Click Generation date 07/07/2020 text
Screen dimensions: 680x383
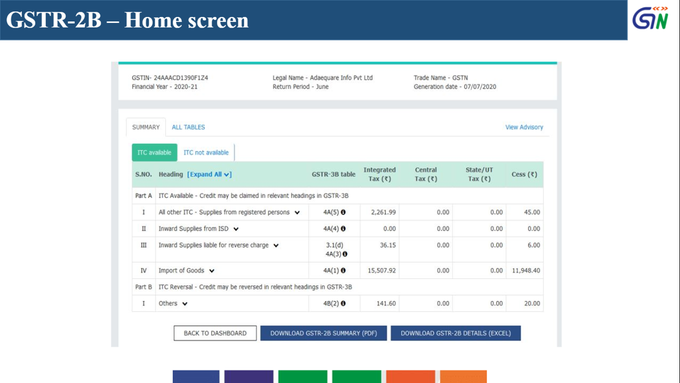[455, 86]
